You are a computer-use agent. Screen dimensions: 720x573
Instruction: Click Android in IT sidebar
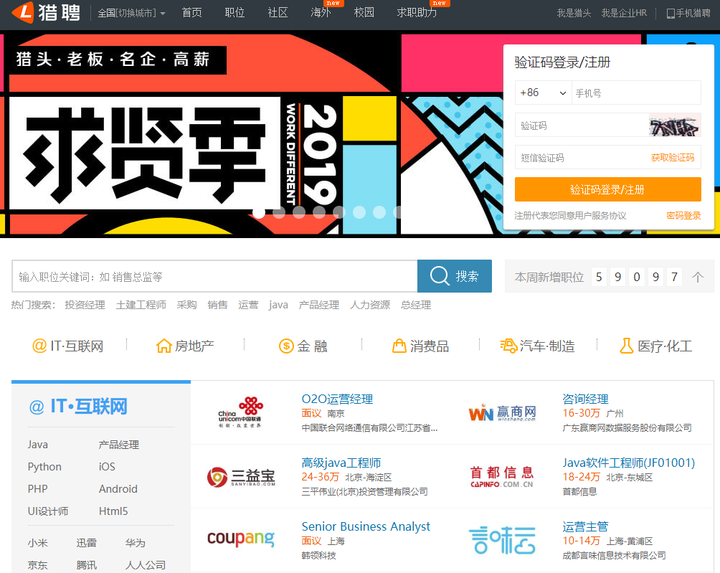click(x=118, y=489)
